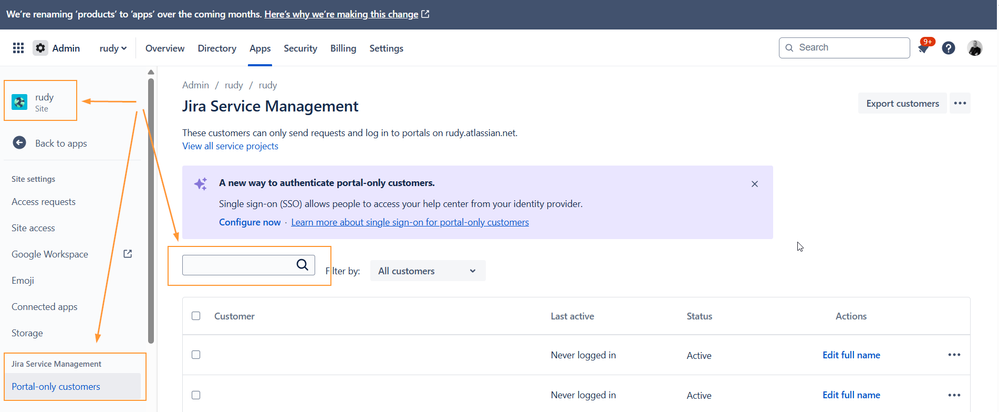Open the user profile avatar
This screenshot has width=999, height=412.
(x=975, y=48)
